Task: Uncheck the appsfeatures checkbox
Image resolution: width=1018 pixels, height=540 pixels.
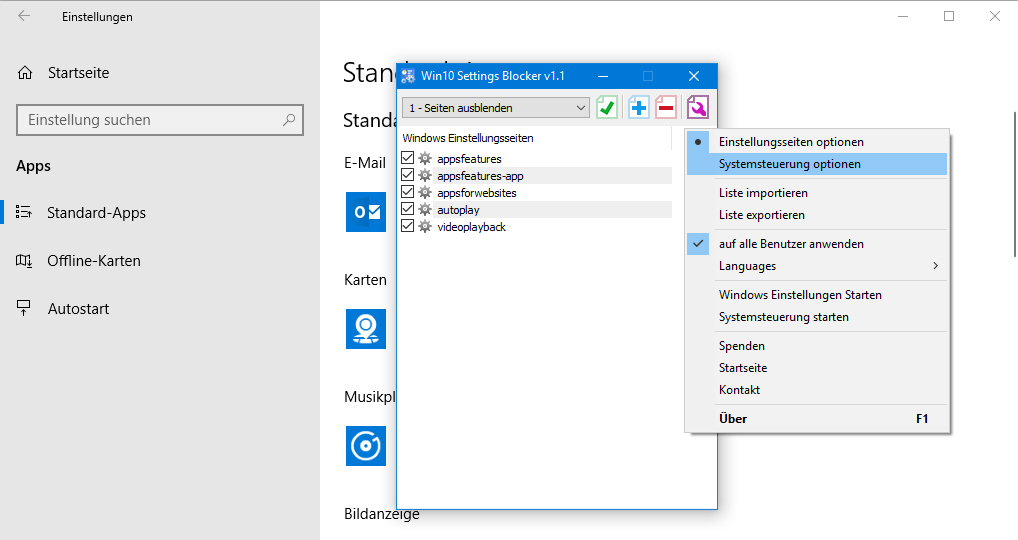Action: tap(408, 158)
